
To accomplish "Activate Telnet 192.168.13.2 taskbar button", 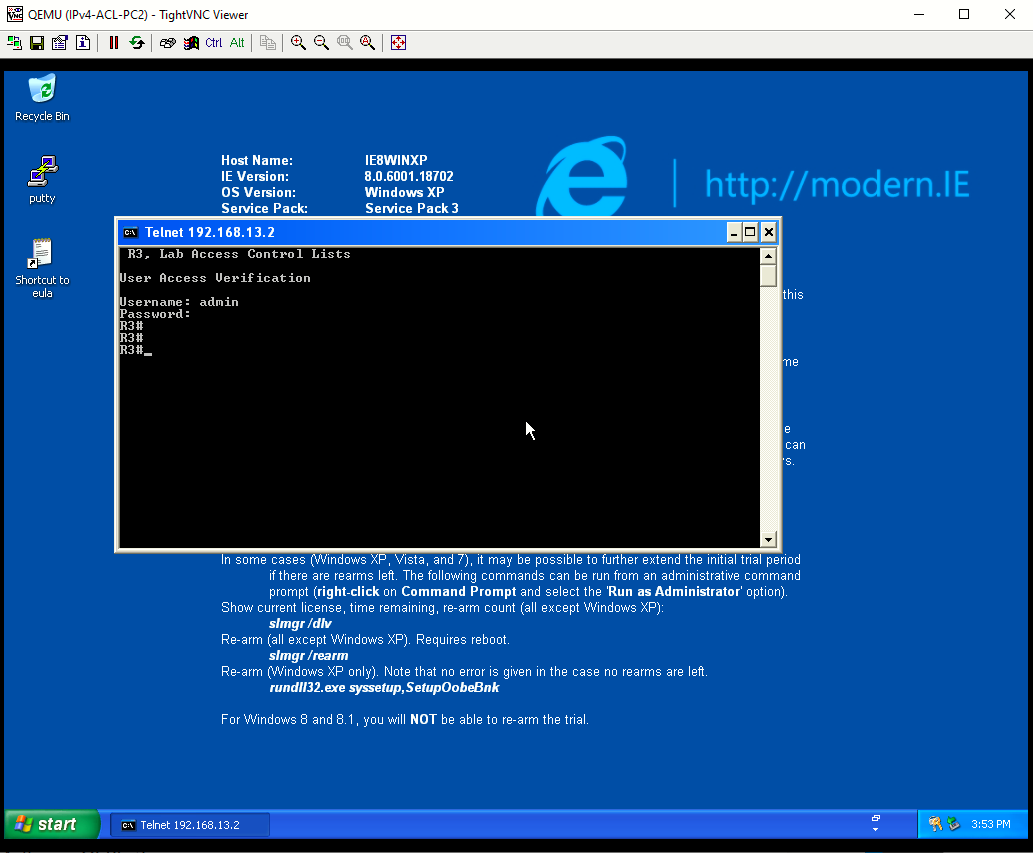I will click(190, 825).
